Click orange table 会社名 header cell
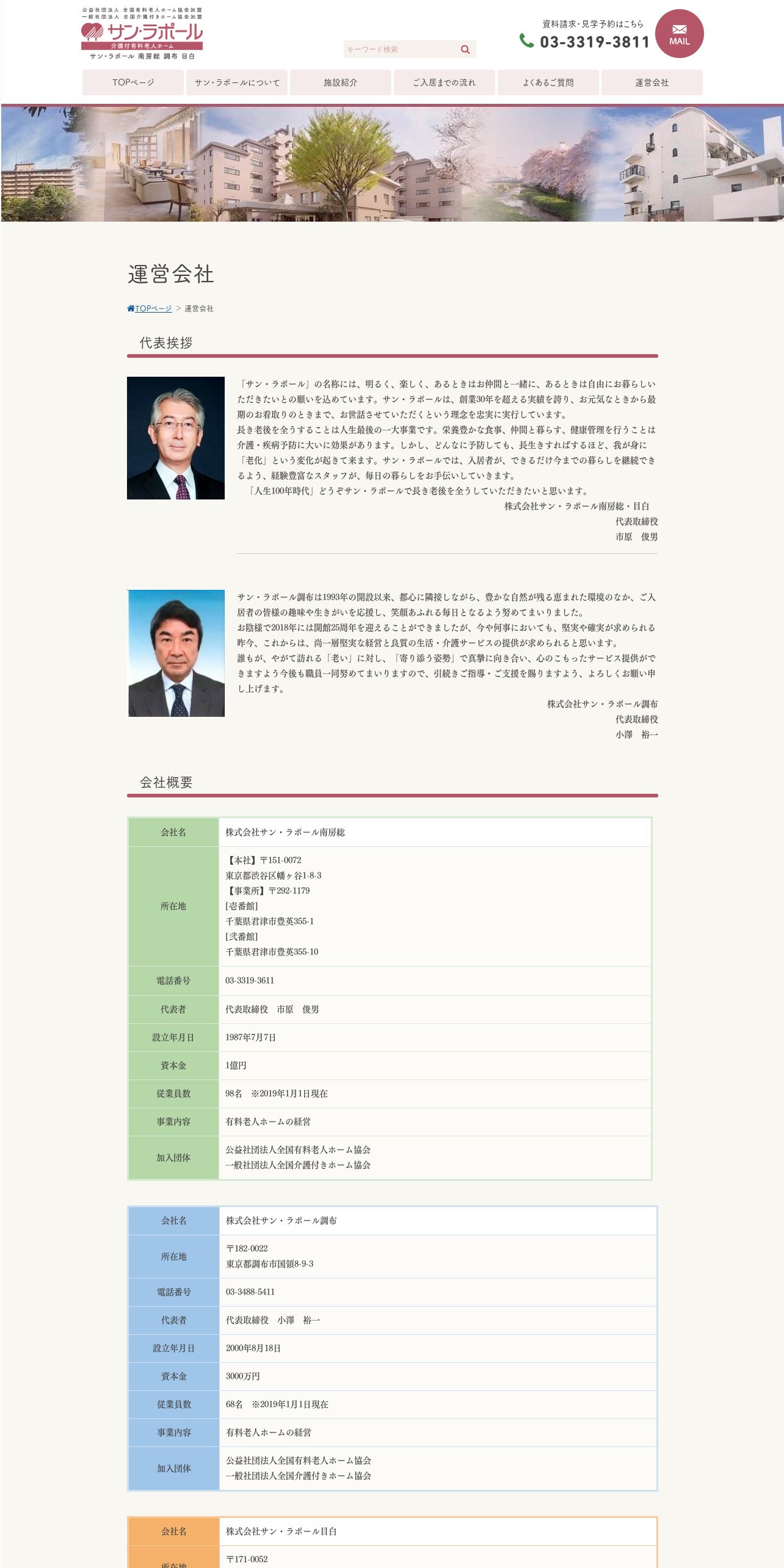 point(174,1531)
